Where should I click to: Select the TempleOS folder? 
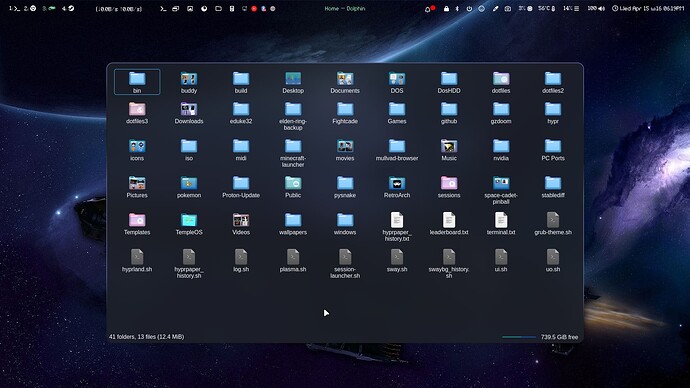[x=189, y=224]
